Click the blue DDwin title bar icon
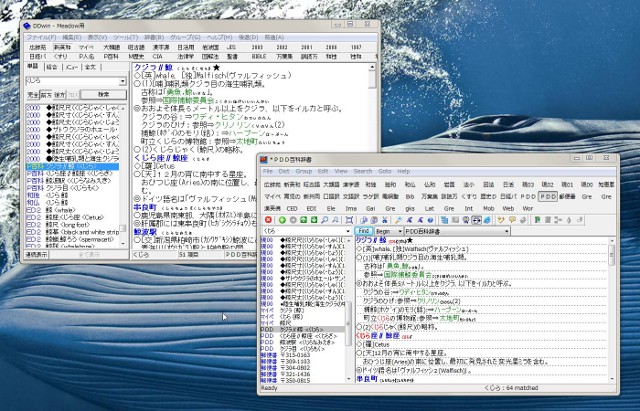The width and height of the screenshot is (640, 411). 27,26
